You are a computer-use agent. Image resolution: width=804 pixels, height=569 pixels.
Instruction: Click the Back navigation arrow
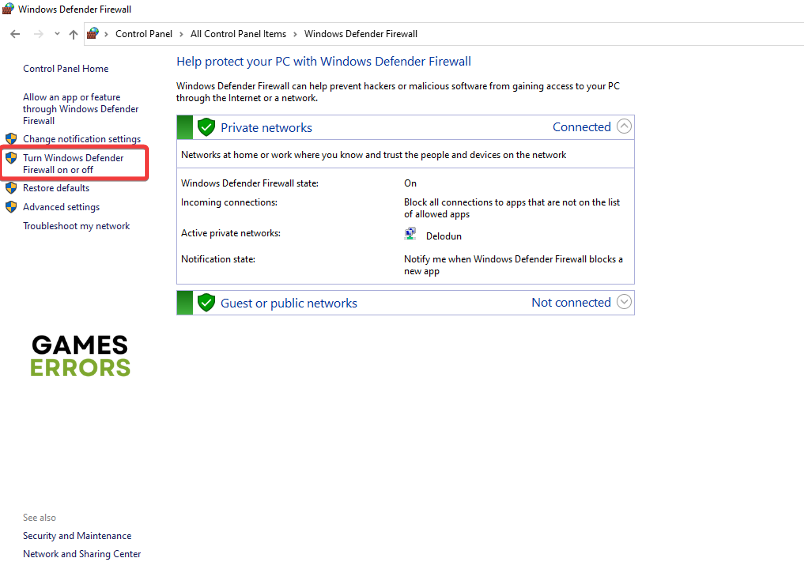[15, 34]
